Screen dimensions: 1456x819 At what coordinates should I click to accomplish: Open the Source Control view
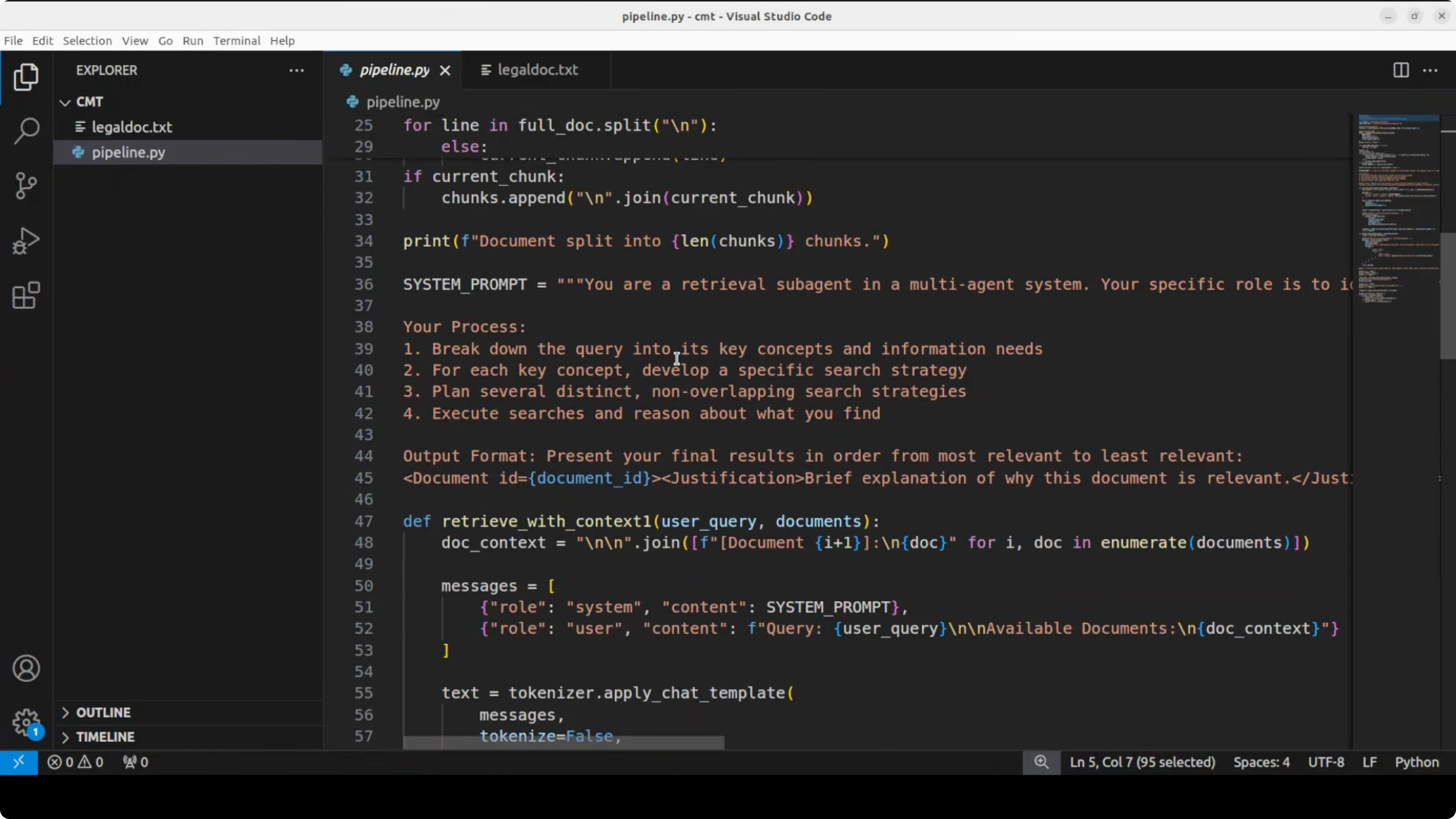[26, 186]
